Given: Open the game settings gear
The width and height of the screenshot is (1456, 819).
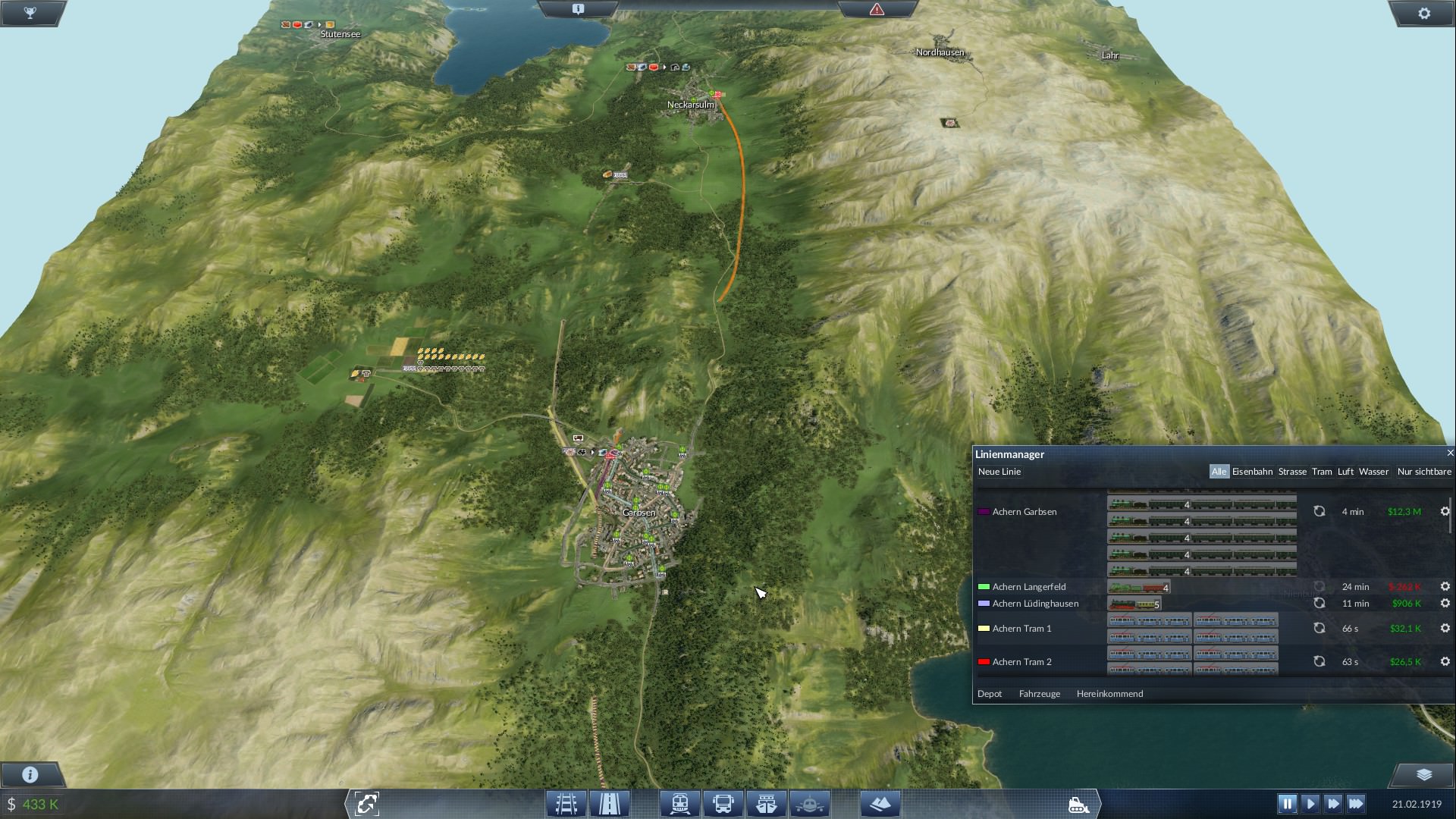Looking at the screenshot, I should point(1424,13).
